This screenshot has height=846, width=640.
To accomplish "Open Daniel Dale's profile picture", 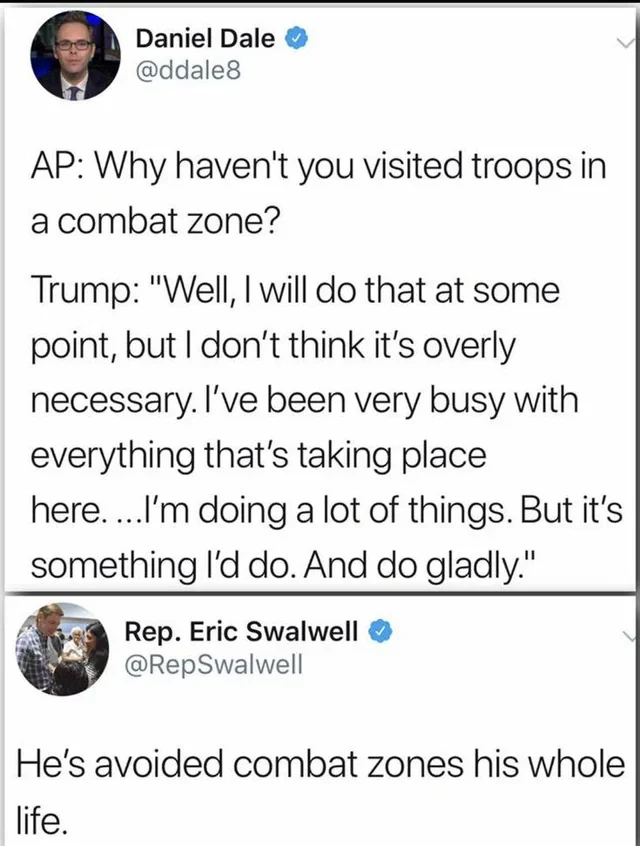I will pos(76,56).
